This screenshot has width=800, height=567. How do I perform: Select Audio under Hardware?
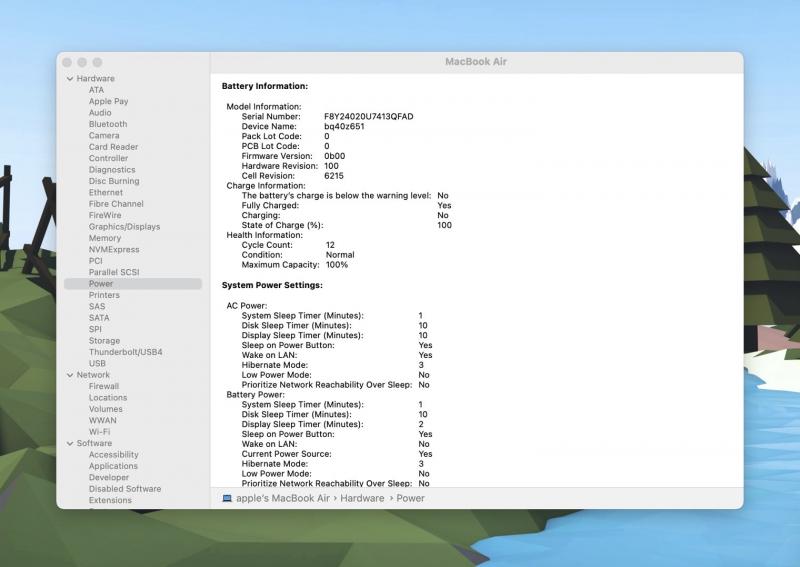tap(99, 113)
